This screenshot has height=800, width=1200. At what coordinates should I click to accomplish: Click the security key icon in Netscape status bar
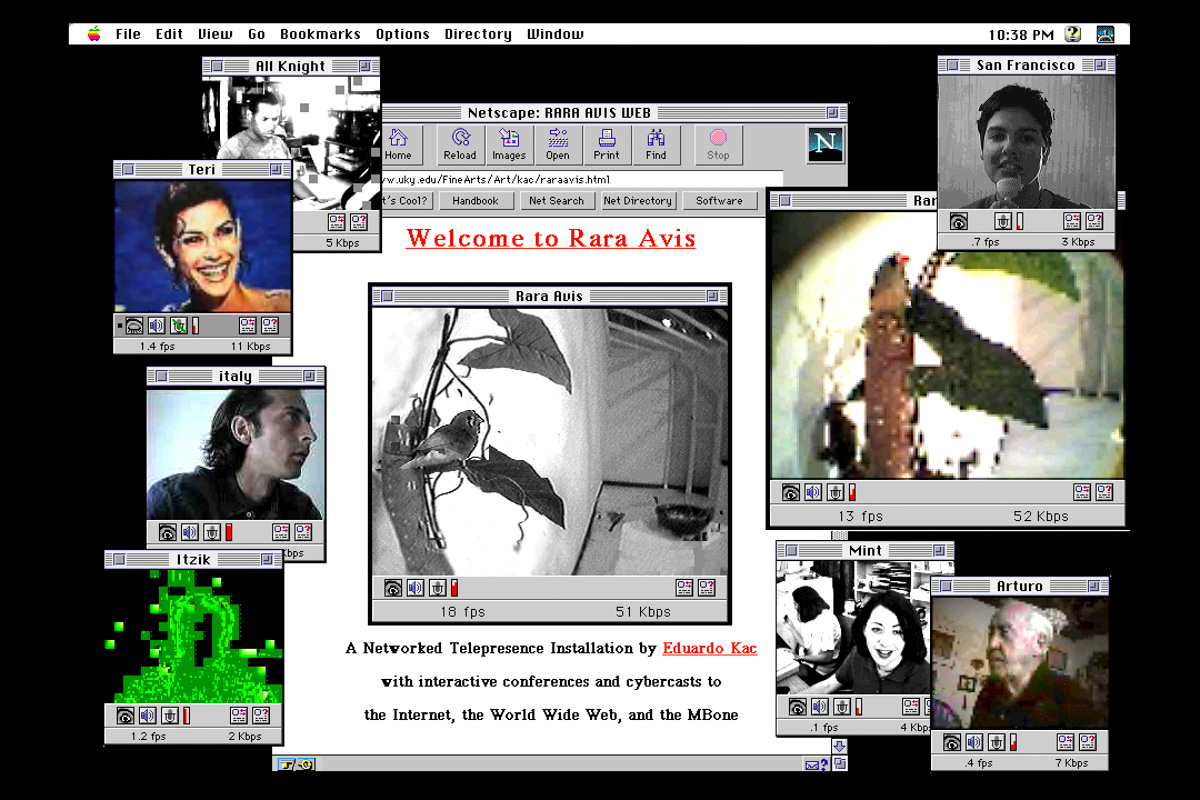pos(296,765)
